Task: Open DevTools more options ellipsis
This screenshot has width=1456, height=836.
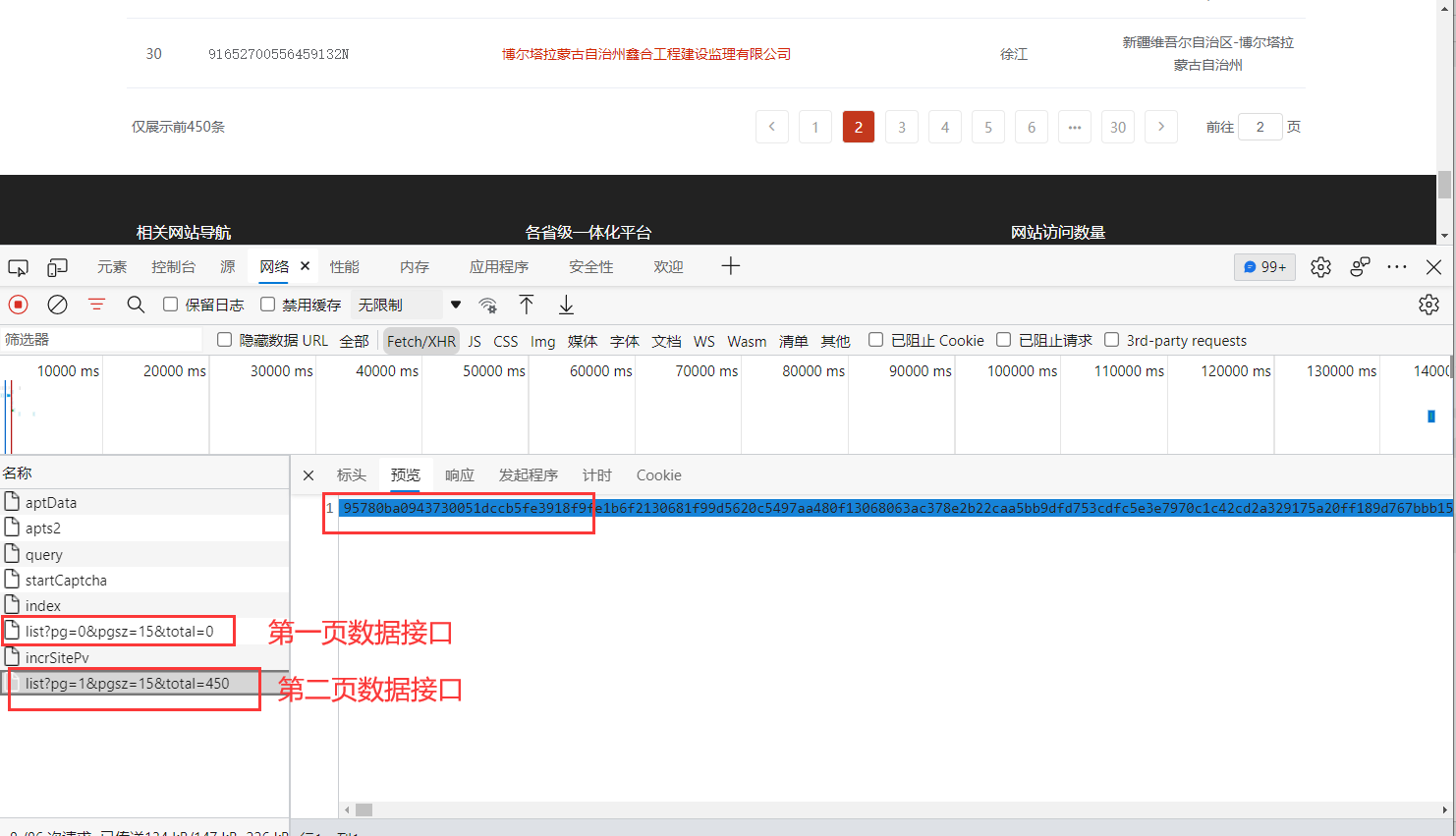Action: coord(1397,267)
